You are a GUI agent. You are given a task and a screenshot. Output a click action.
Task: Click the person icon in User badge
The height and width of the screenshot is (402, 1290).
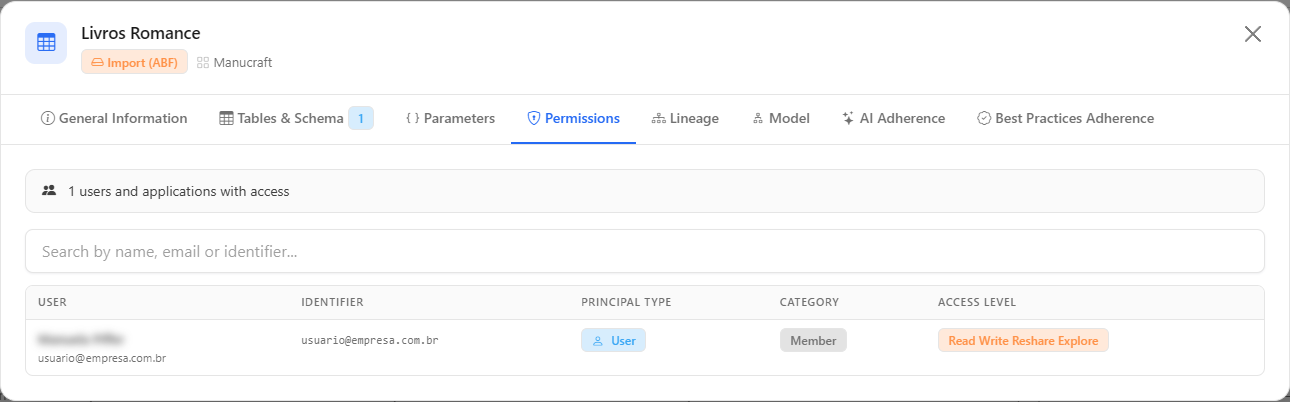598,340
